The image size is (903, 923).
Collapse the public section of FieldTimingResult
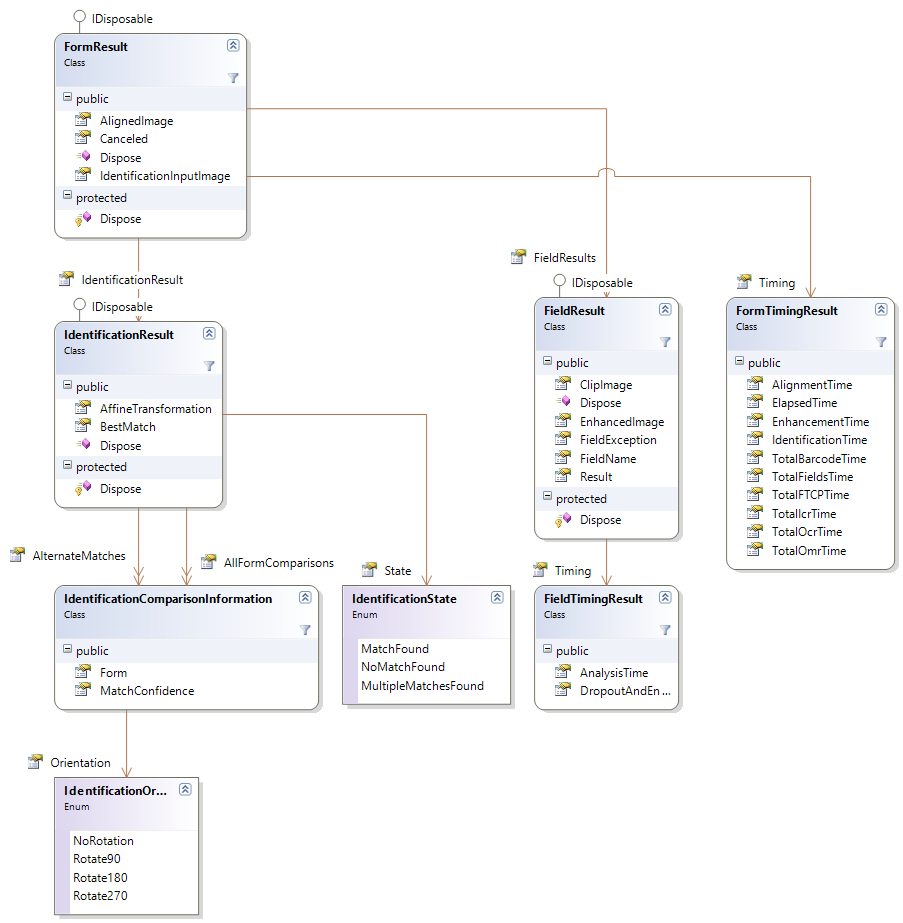(547, 649)
